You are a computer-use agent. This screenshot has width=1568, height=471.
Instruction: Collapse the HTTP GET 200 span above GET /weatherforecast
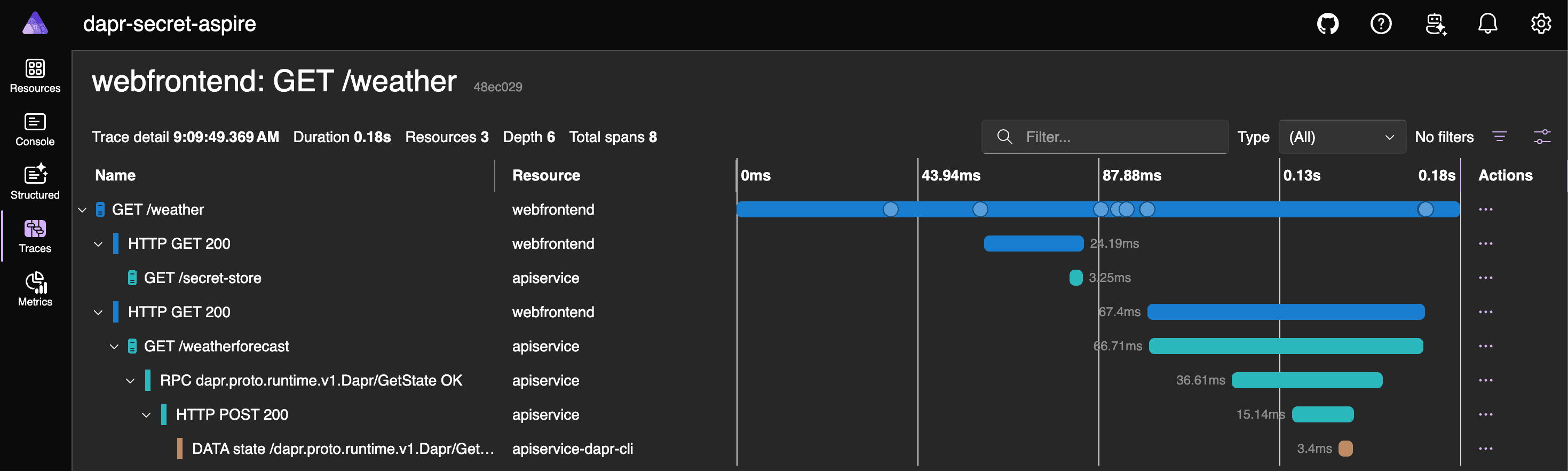click(99, 312)
